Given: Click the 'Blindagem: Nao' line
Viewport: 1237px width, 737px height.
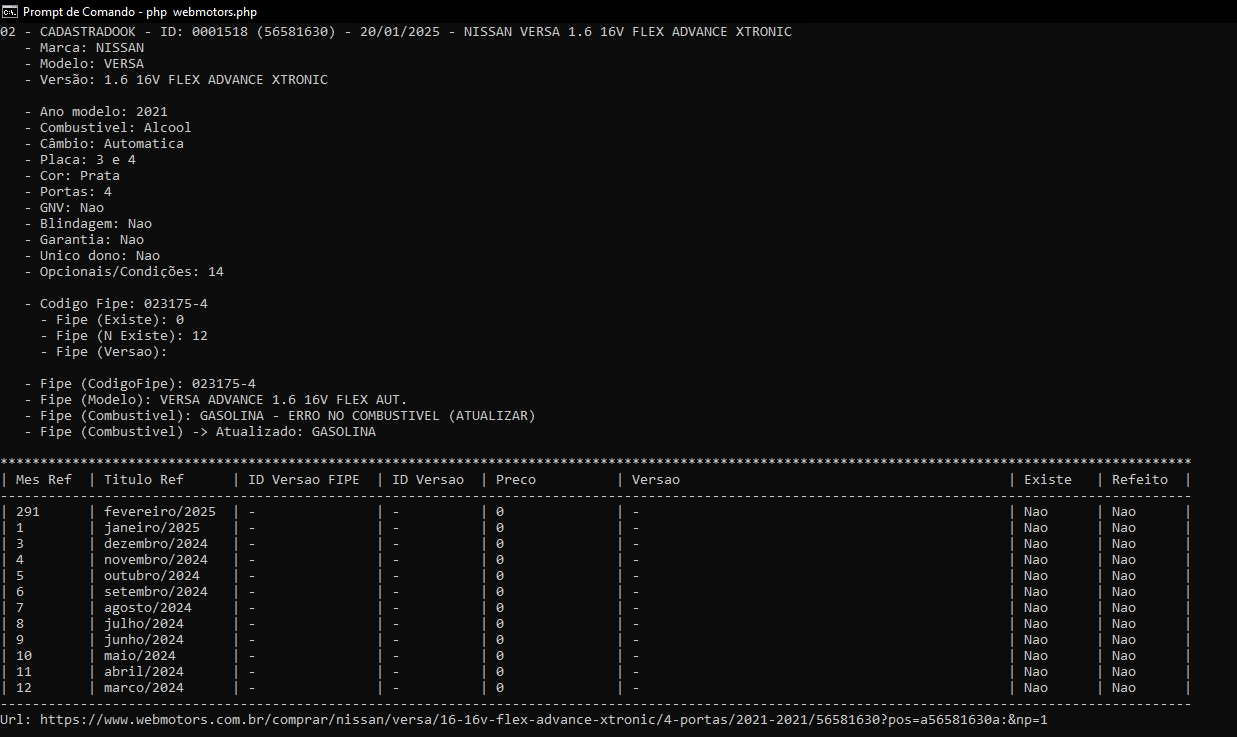Looking at the screenshot, I should [x=88, y=224].
